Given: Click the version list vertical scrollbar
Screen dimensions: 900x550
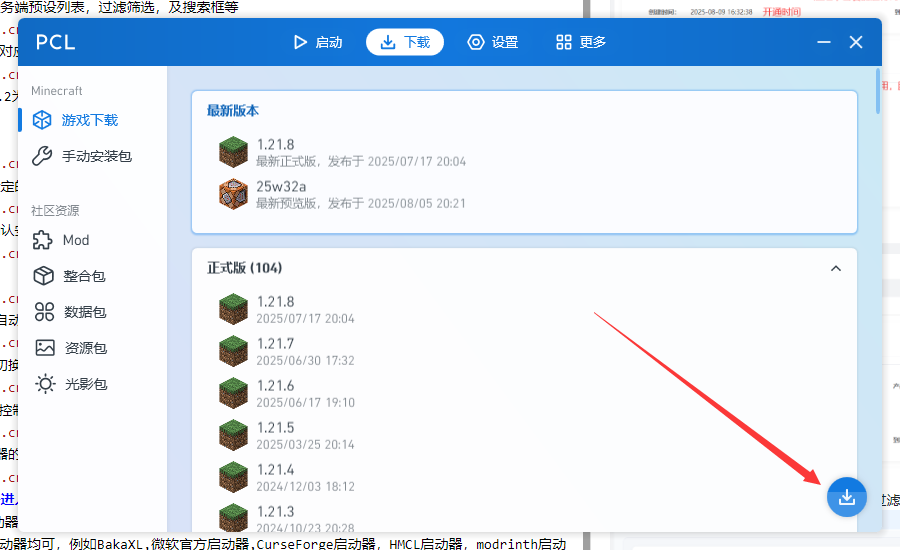Looking at the screenshot, I should [878, 90].
